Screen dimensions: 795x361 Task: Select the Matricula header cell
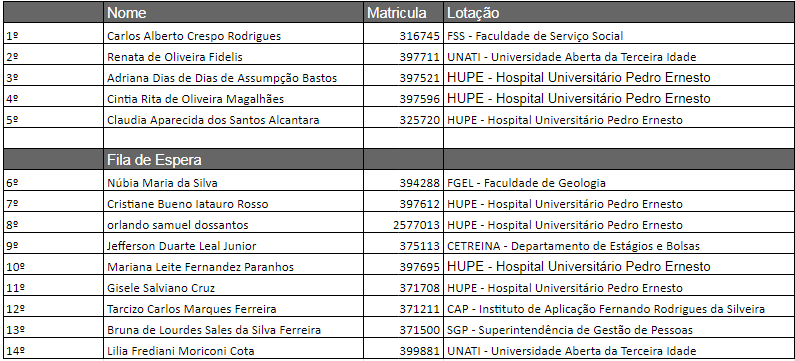click(403, 13)
